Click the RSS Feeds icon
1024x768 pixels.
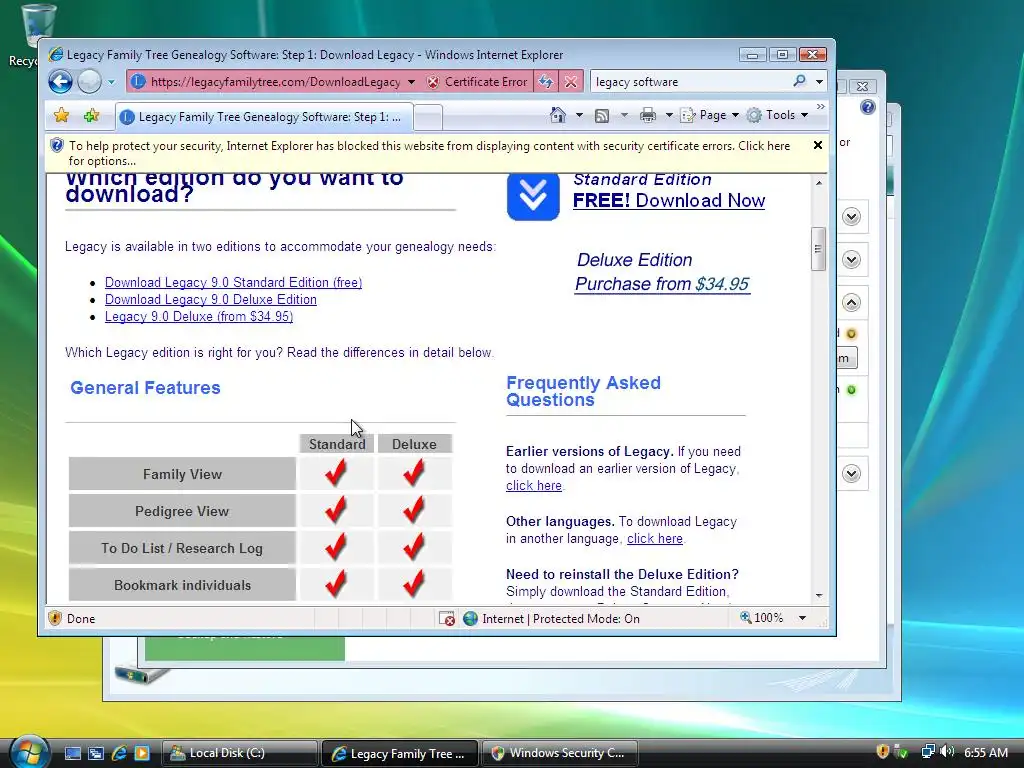(601, 116)
